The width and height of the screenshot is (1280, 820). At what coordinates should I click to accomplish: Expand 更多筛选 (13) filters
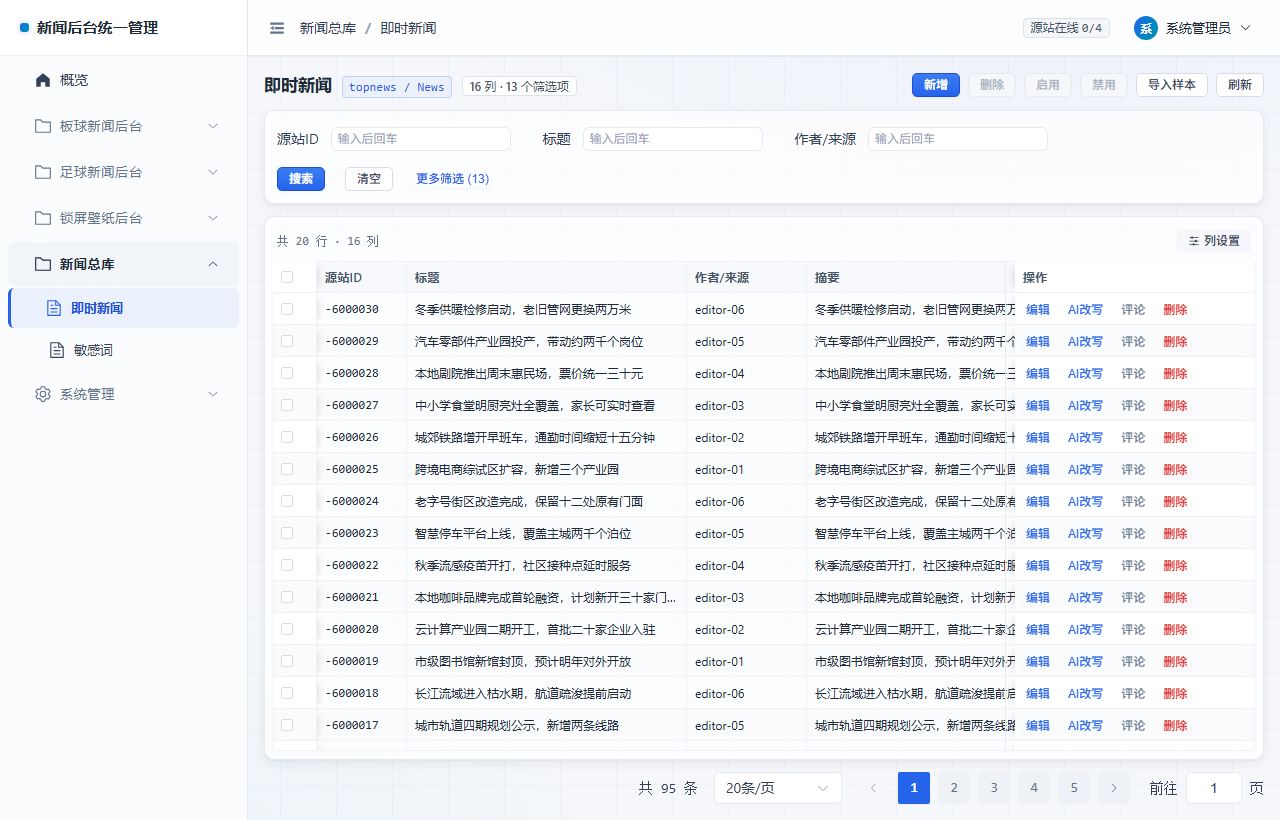452,179
